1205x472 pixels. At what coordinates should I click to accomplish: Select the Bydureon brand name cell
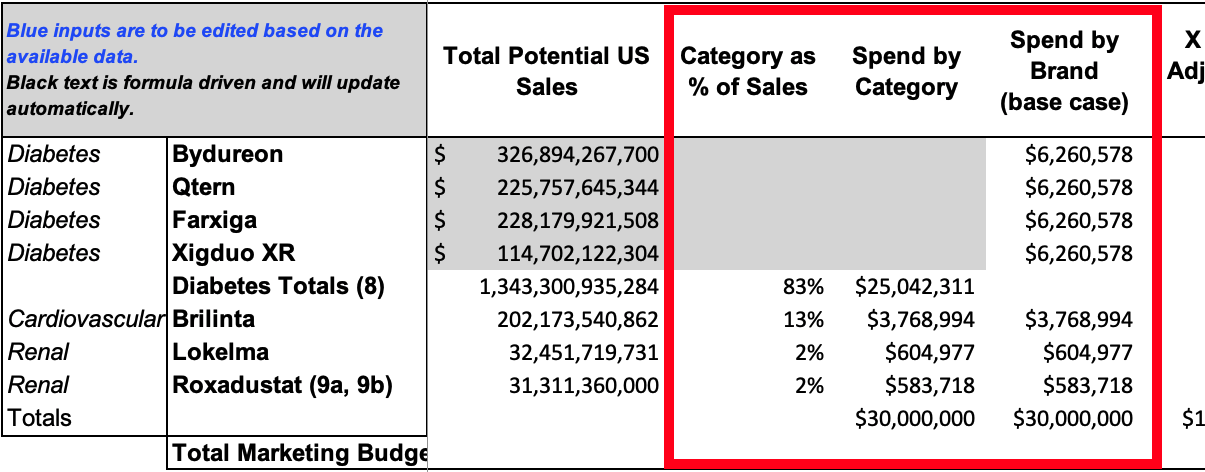296,154
